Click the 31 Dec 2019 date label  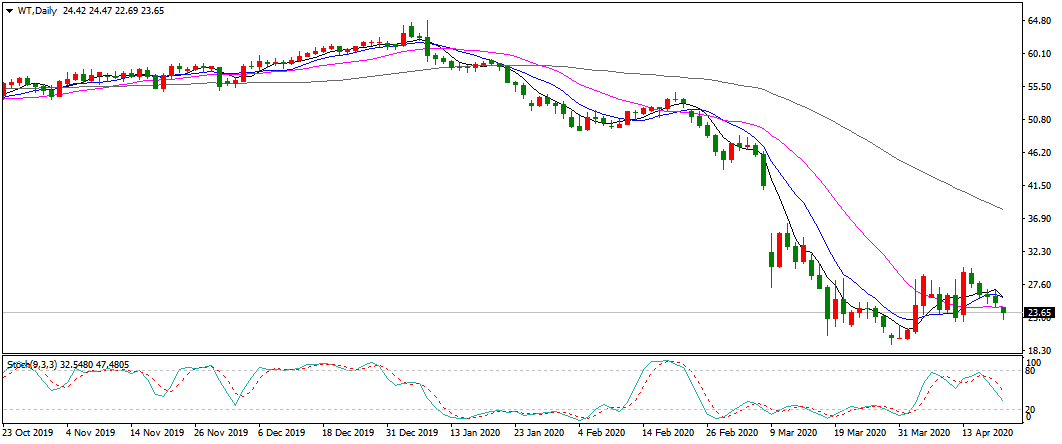click(x=411, y=435)
